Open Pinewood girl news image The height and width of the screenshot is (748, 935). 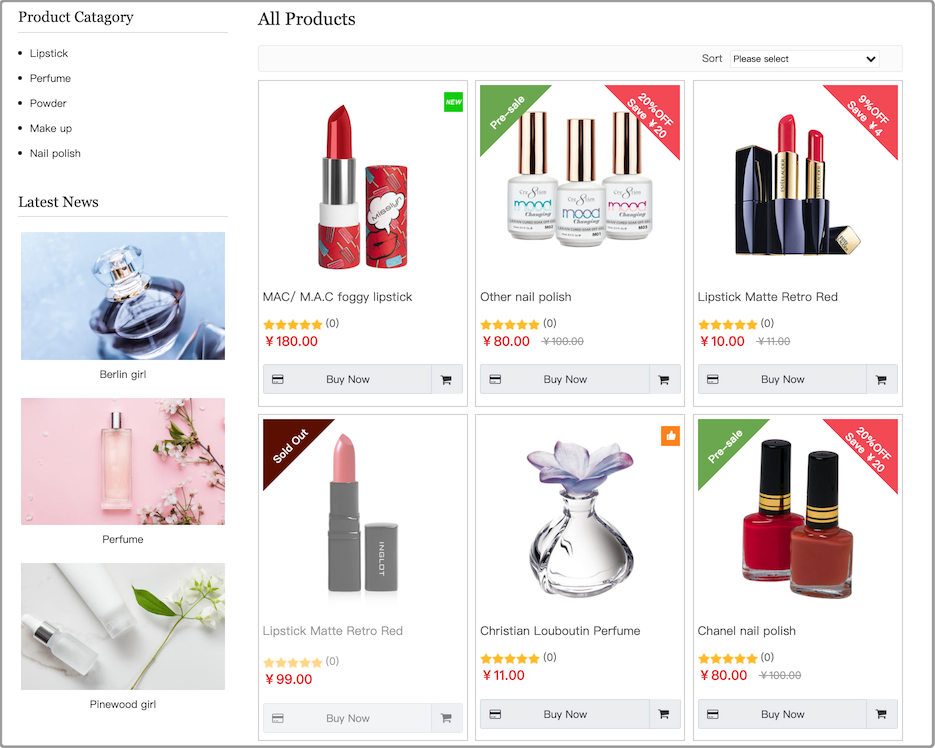click(123, 626)
